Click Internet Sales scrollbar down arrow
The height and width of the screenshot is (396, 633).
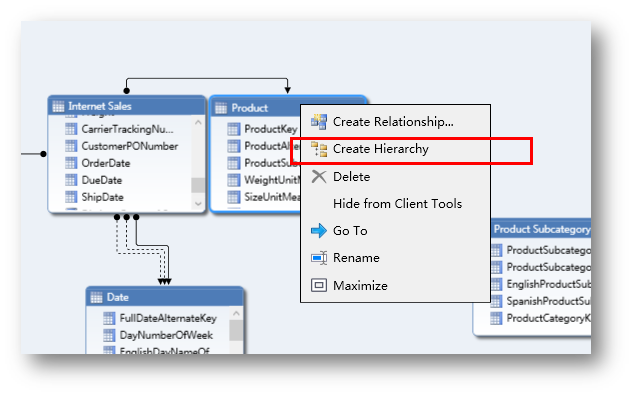point(198,203)
